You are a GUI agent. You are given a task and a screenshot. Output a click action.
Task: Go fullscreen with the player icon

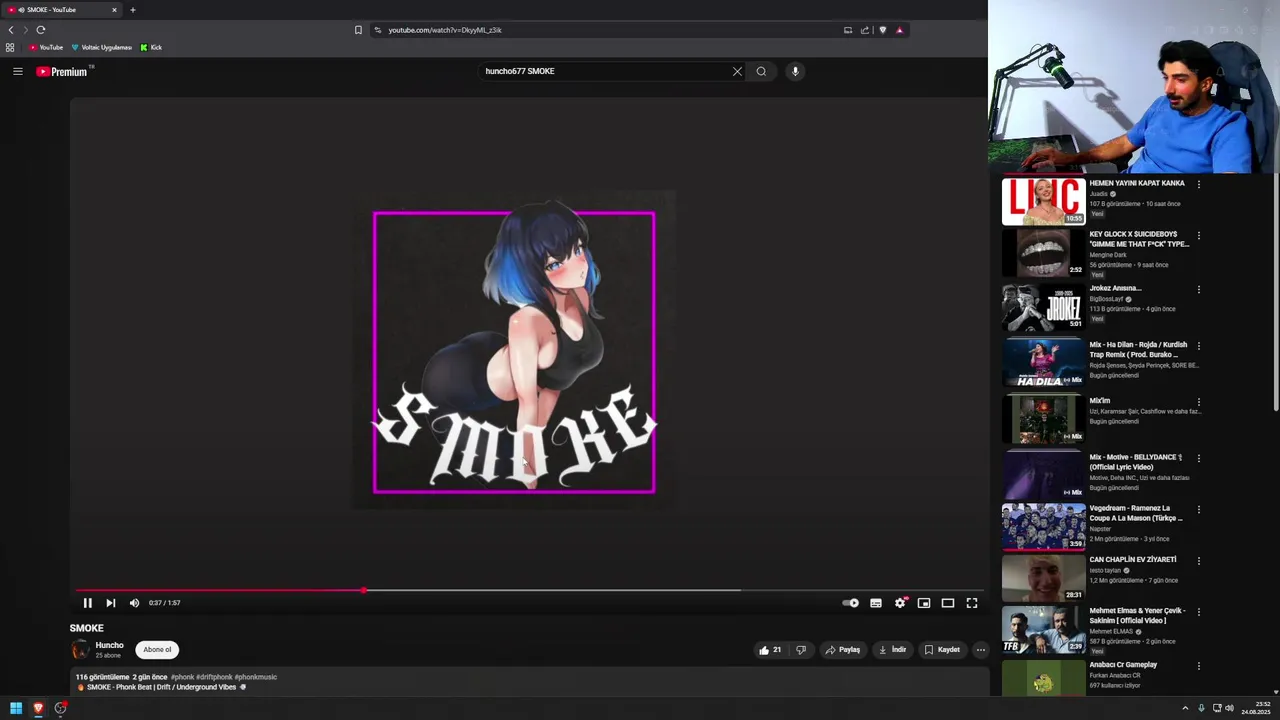tap(972, 603)
